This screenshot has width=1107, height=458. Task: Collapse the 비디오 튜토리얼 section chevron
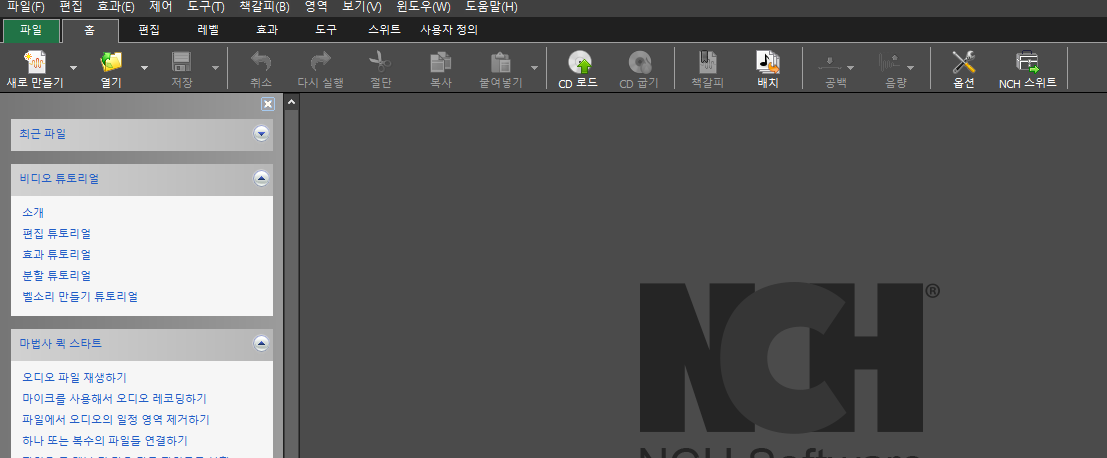[262, 179]
